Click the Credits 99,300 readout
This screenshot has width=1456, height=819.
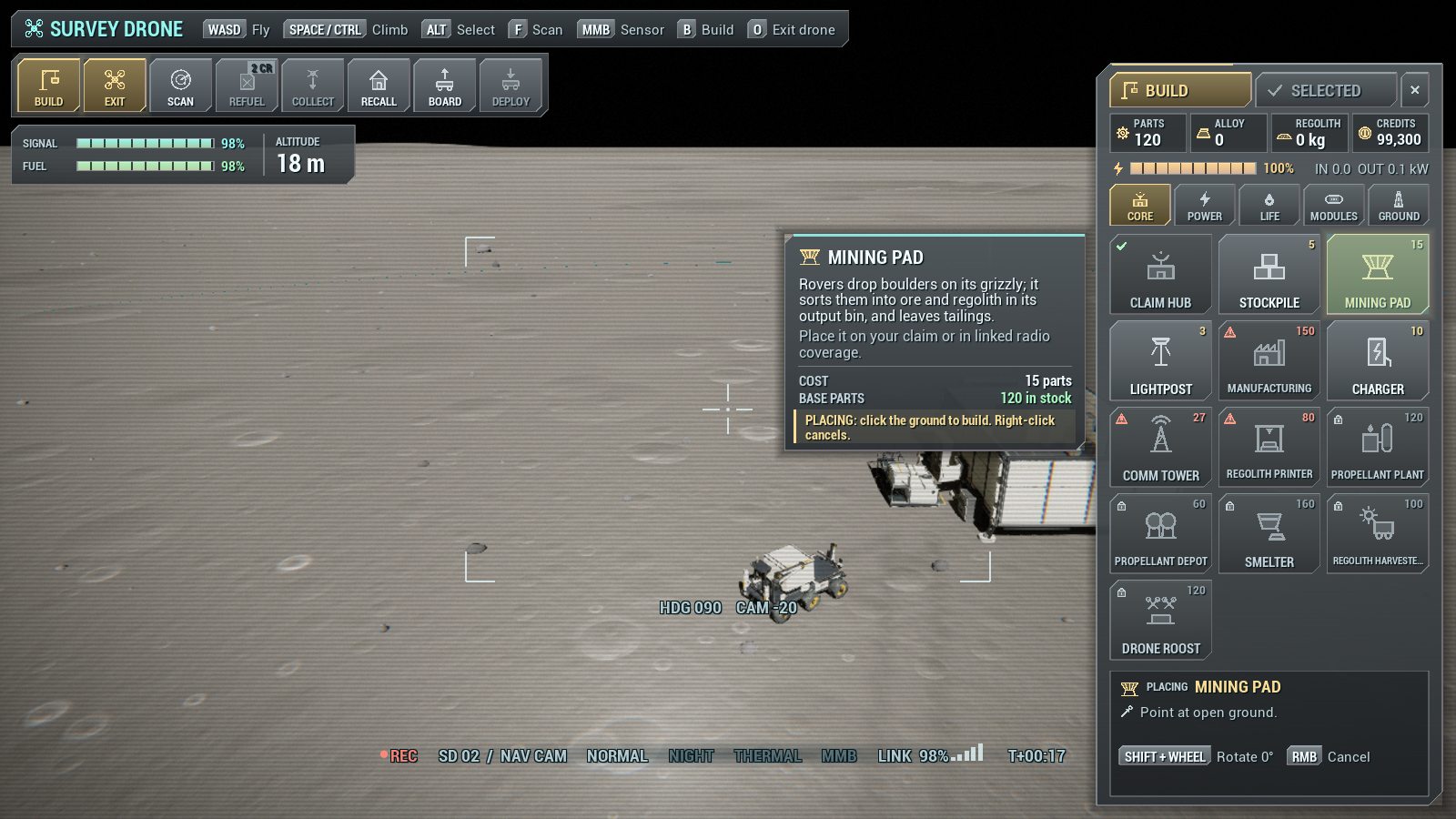coord(1390,133)
